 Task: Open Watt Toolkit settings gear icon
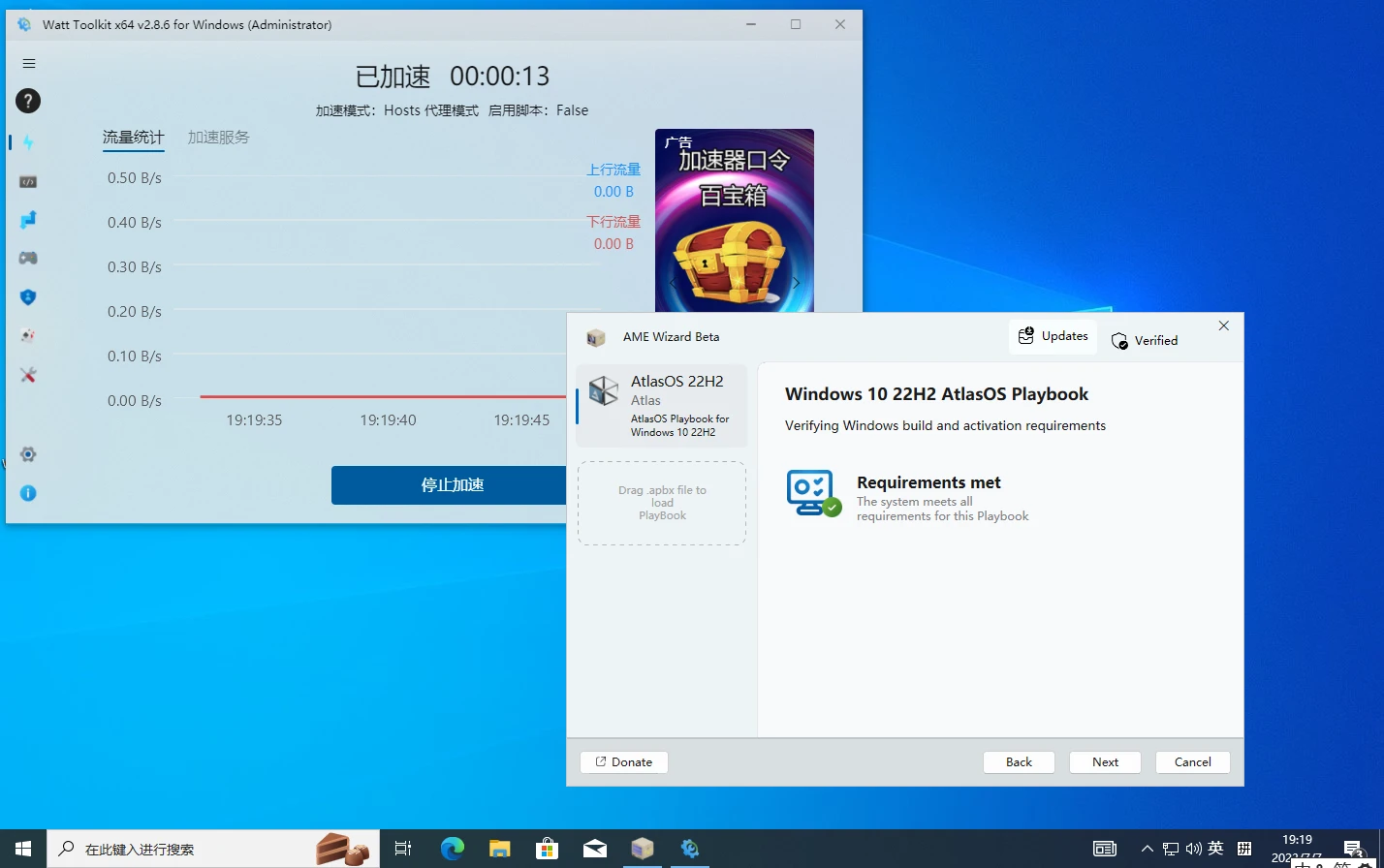tap(28, 454)
